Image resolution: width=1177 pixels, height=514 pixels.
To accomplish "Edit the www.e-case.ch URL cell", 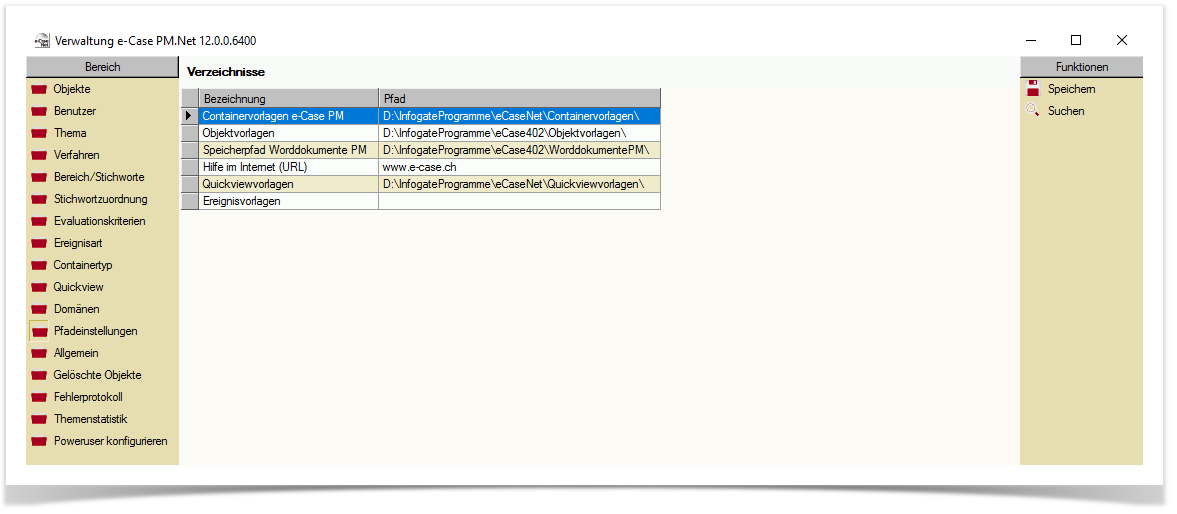I will tap(519, 167).
